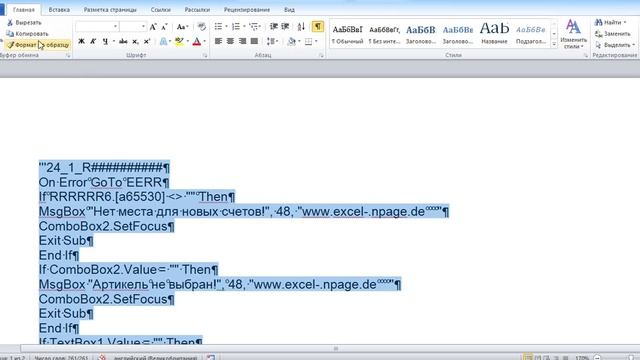The height and width of the screenshot is (360, 640).
Task: Increase the paragraph indent
Action: (285, 27)
